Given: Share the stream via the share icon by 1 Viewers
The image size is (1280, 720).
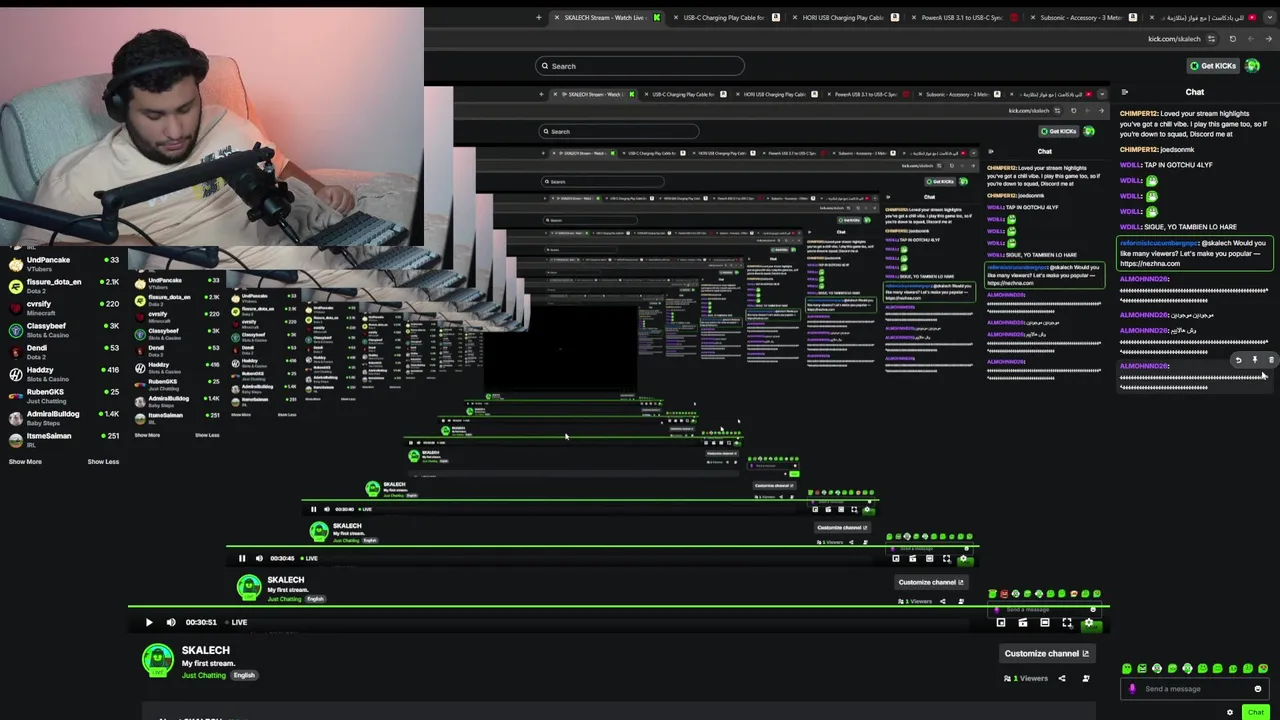Looking at the screenshot, I should point(1062,678).
